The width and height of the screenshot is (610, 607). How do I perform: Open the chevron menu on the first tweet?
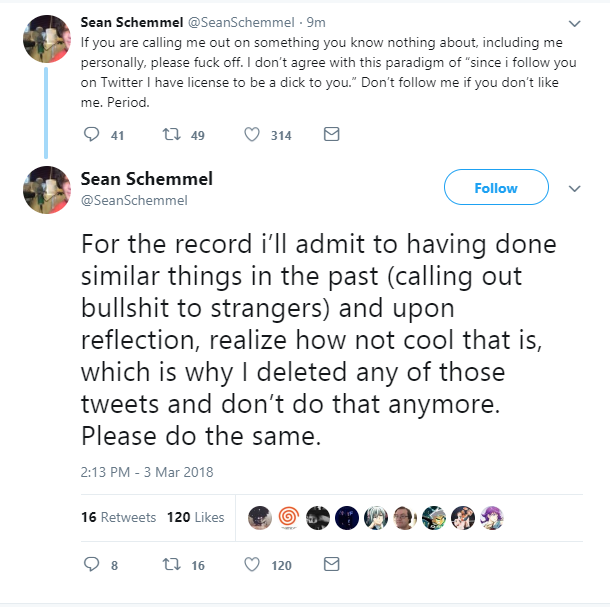pos(575,24)
